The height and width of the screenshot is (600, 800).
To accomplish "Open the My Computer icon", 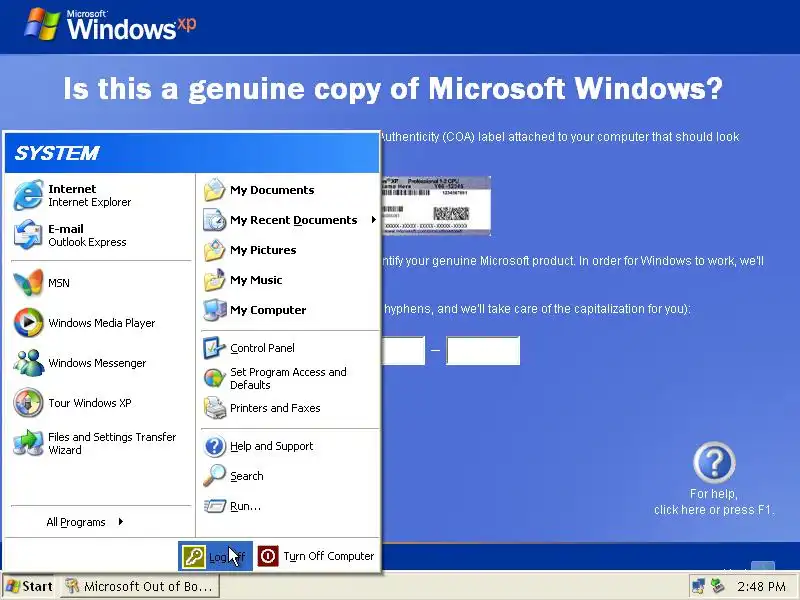I will [x=214, y=310].
